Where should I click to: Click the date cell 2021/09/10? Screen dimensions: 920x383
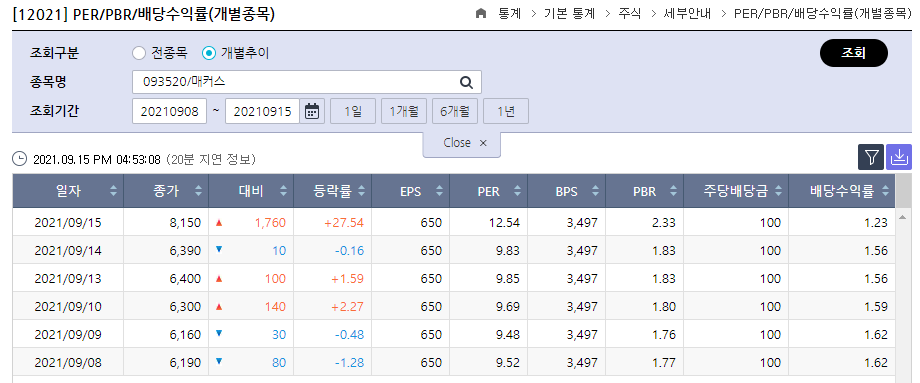click(68, 307)
